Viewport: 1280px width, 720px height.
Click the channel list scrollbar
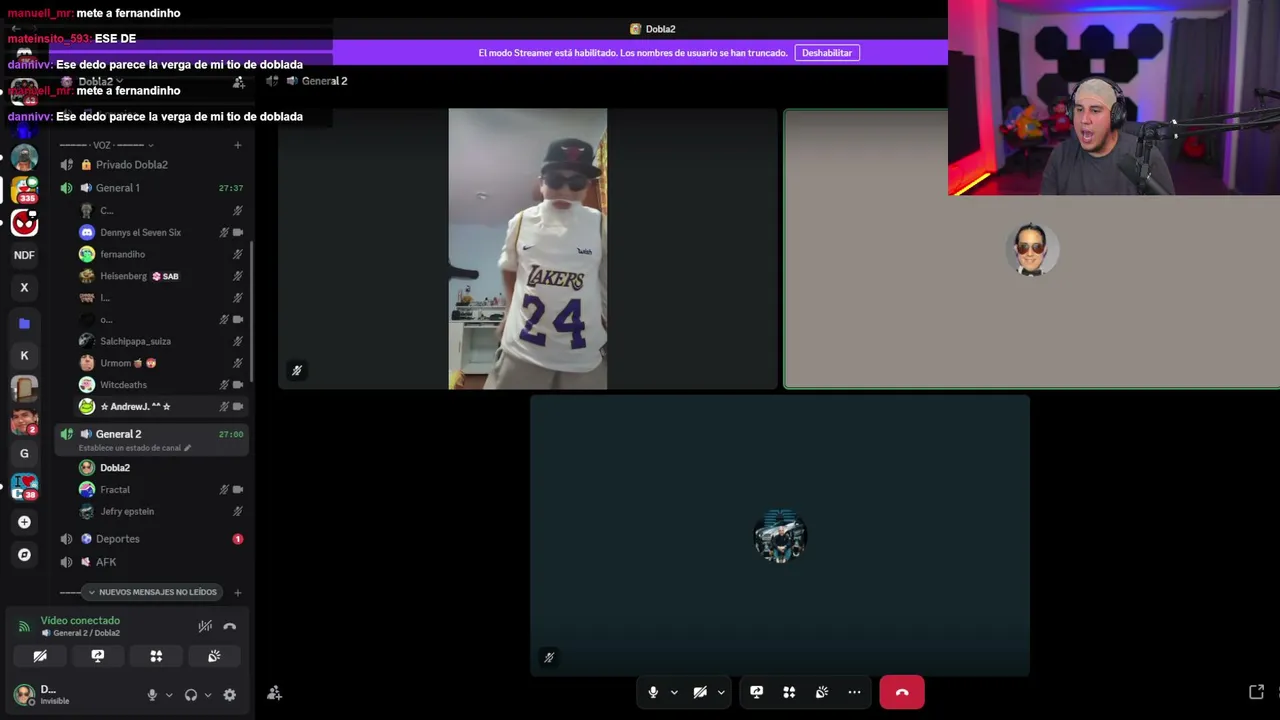coord(251,310)
